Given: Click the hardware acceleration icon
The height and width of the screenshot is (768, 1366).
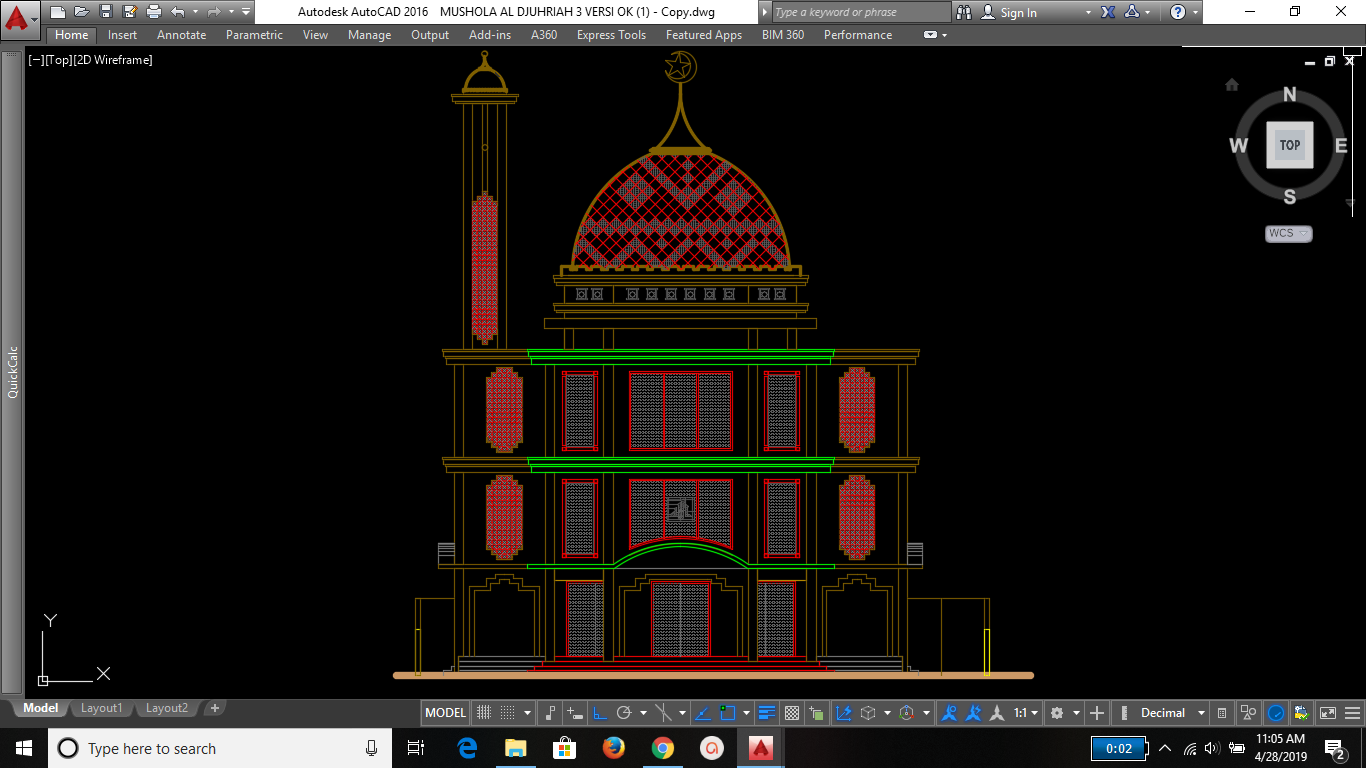Looking at the screenshot, I should click(x=1275, y=713).
